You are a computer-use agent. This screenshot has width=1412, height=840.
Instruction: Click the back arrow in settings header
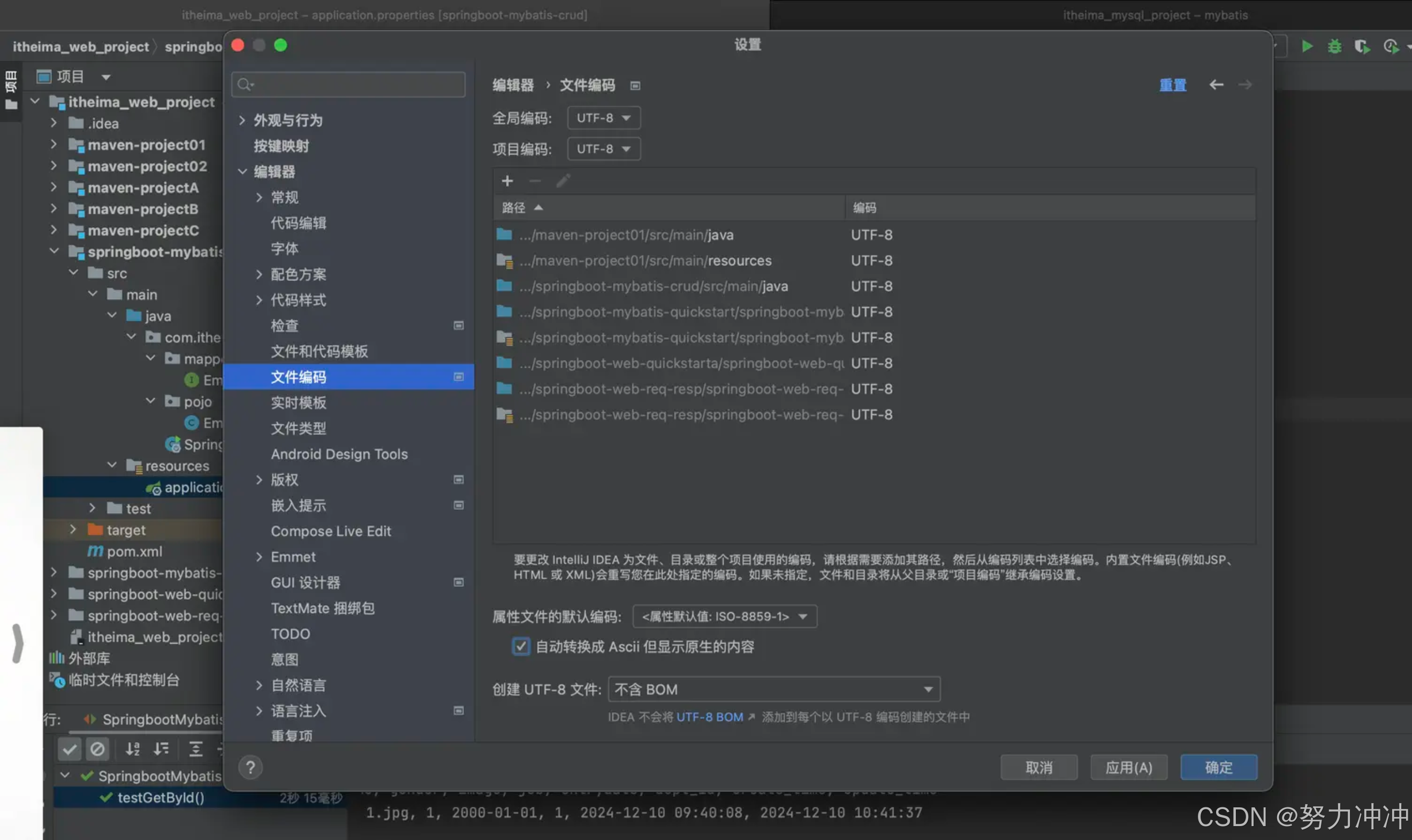pos(1216,85)
